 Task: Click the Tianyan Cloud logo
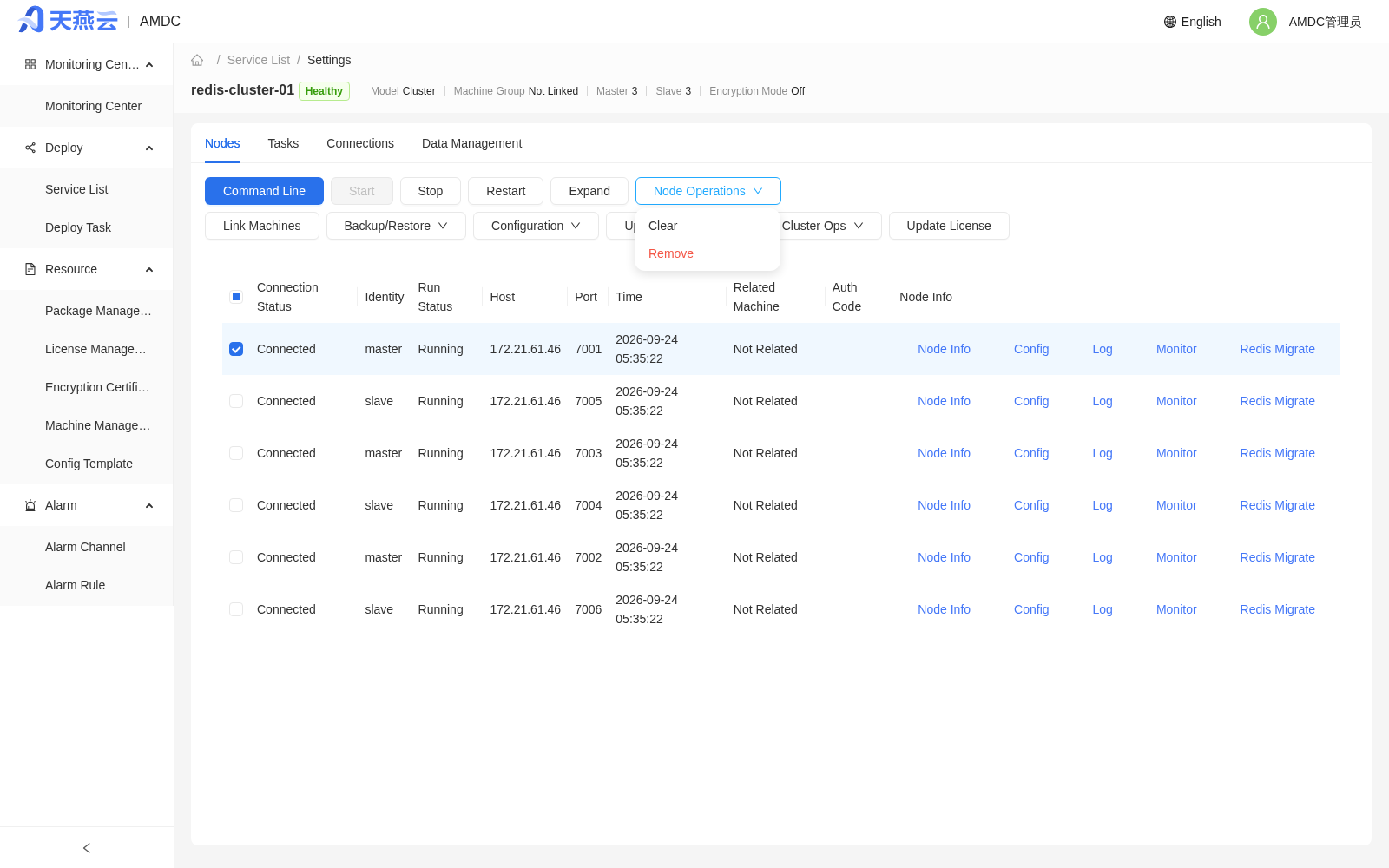[x=69, y=21]
